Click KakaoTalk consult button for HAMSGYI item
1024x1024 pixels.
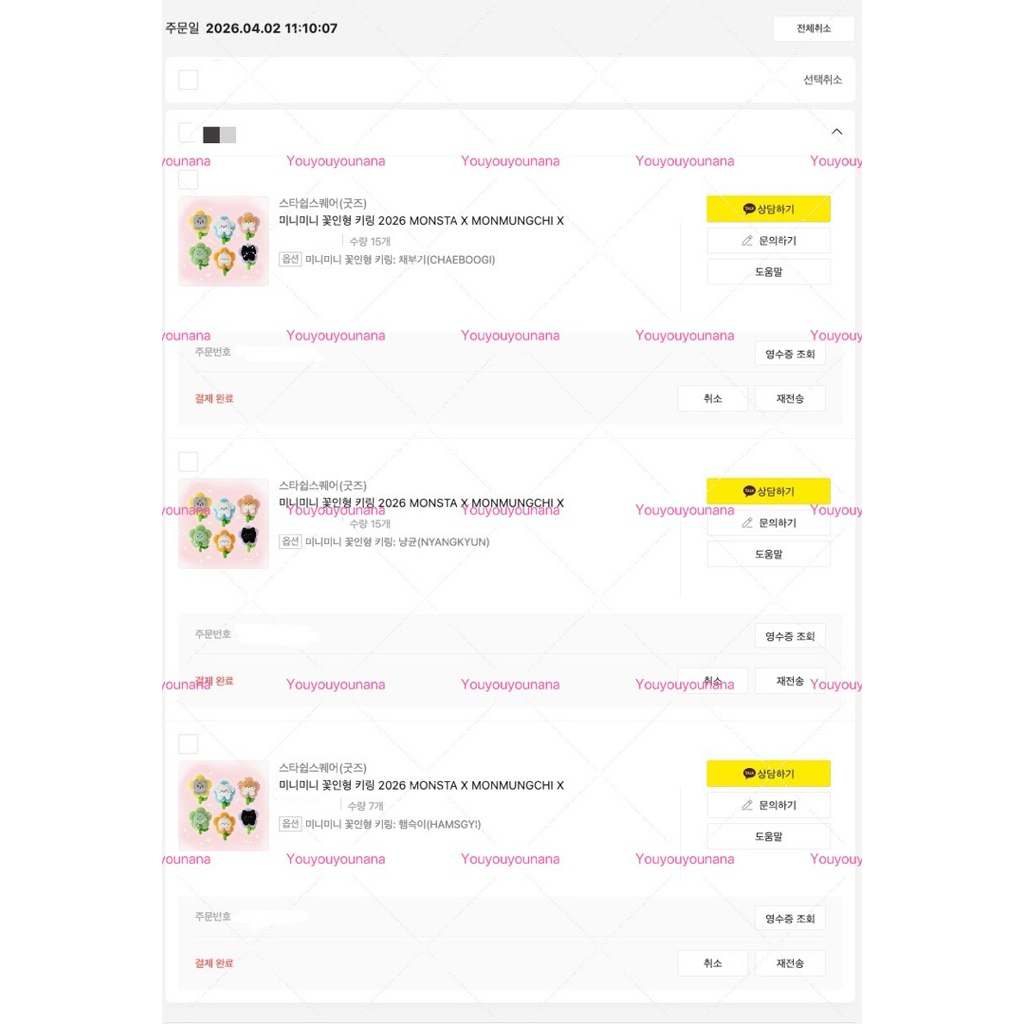[768, 773]
